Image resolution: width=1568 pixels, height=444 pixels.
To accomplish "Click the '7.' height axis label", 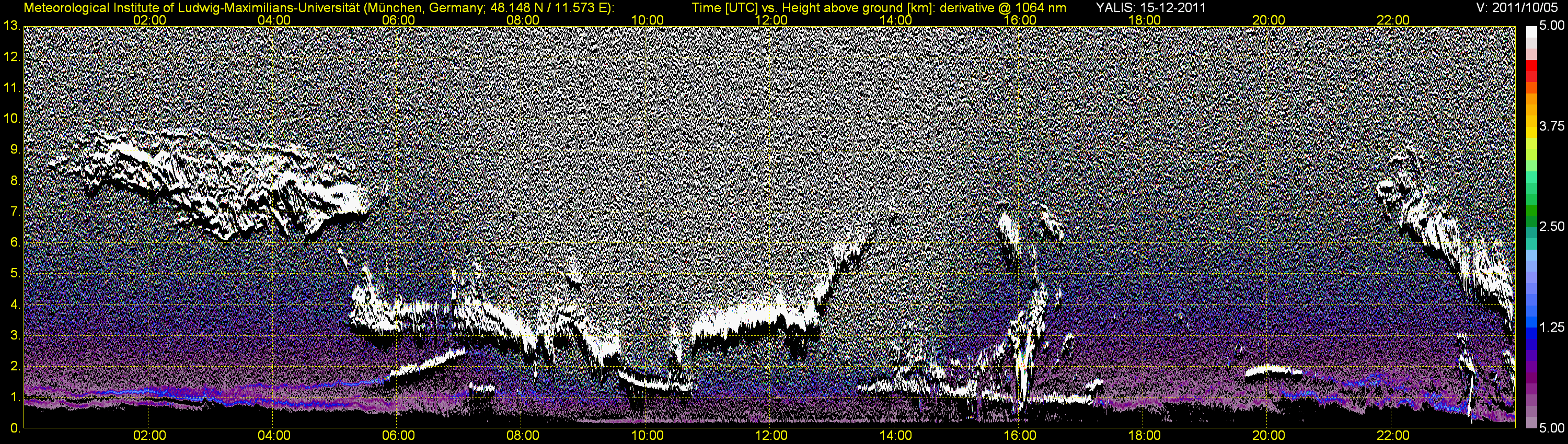I will (15, 212).
